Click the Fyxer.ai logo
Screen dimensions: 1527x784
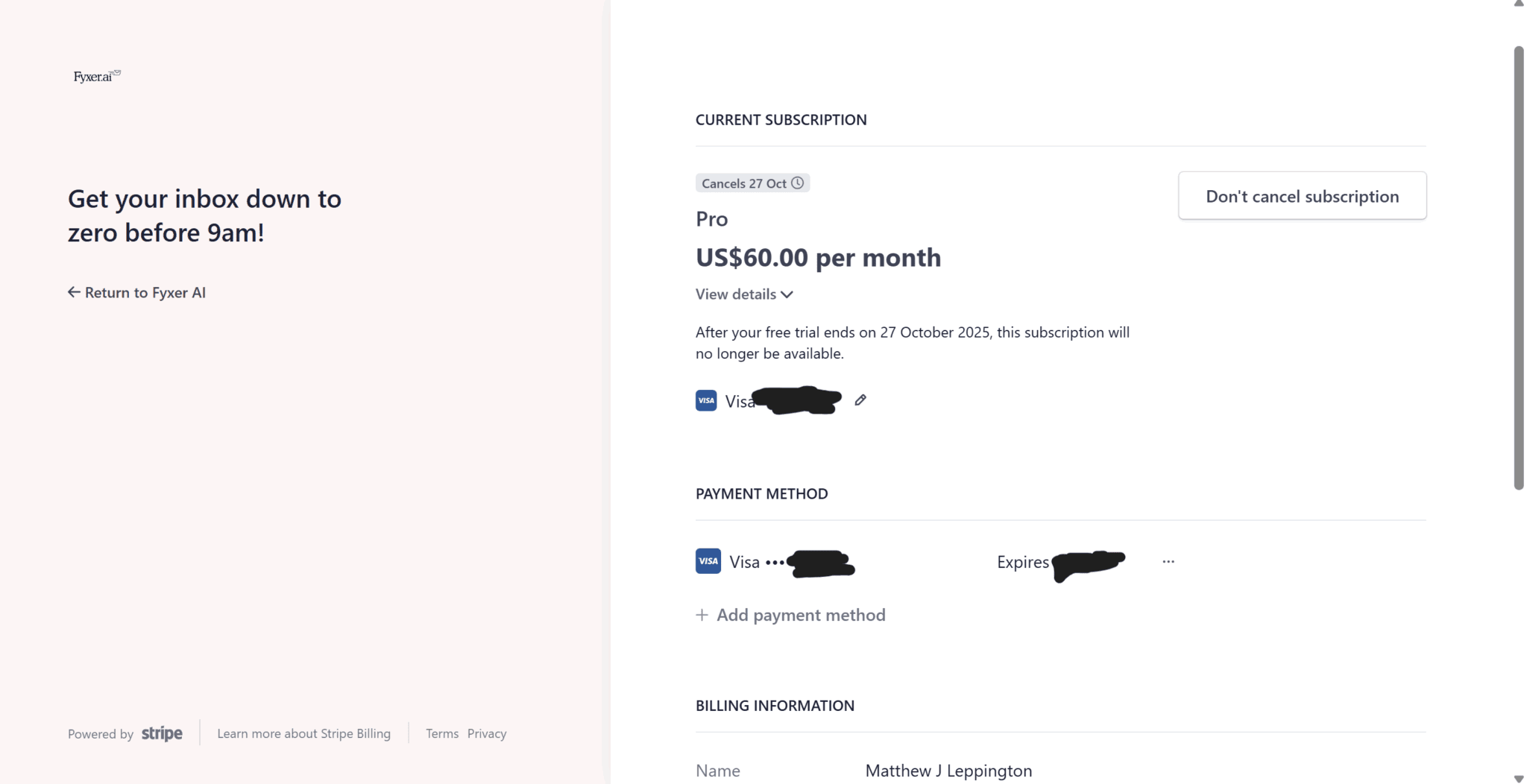click(96, 76)
